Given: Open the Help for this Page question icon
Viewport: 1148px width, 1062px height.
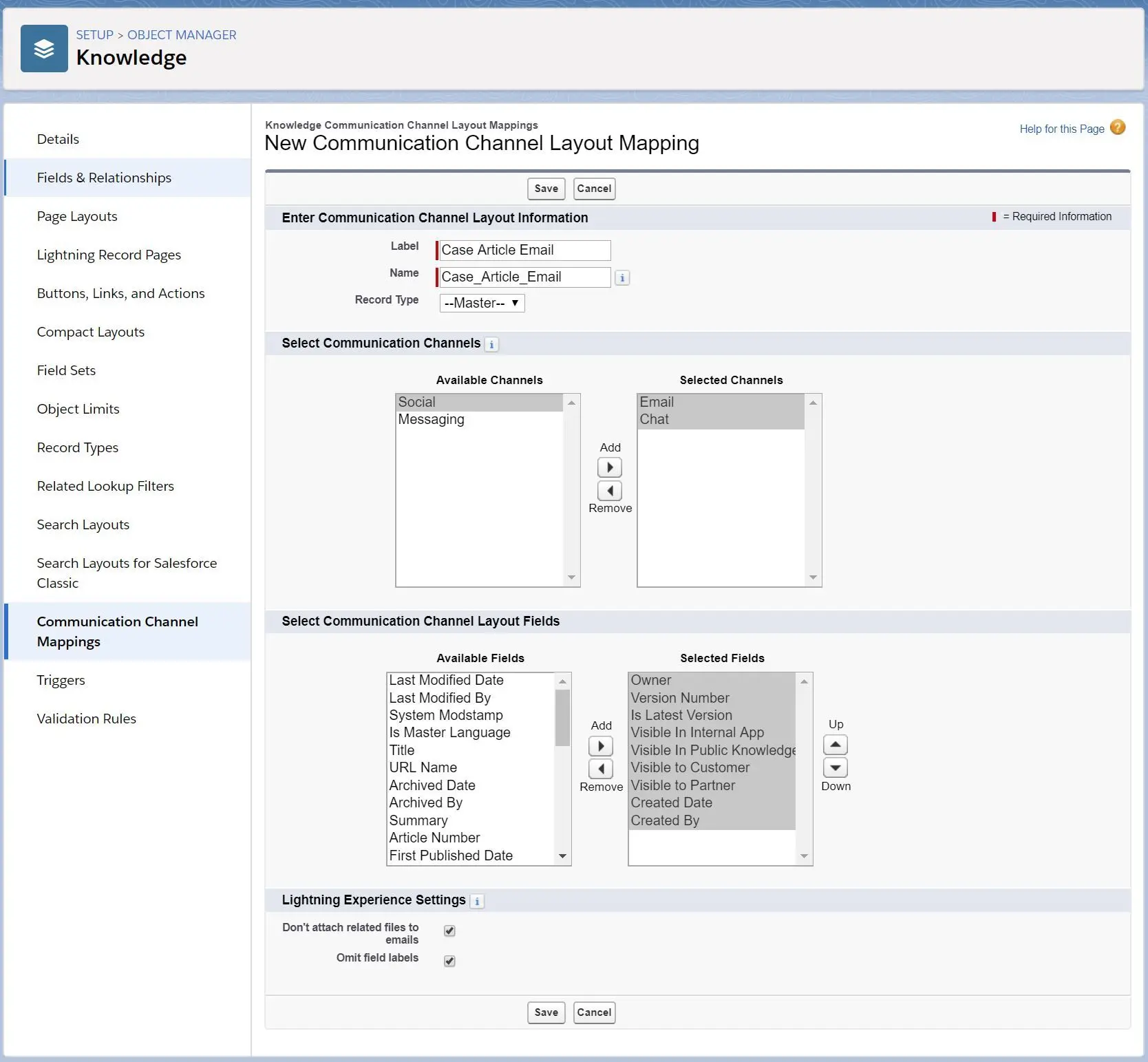Looking at the screenshot, I should pyautogui.click(x=1118, y=127).
